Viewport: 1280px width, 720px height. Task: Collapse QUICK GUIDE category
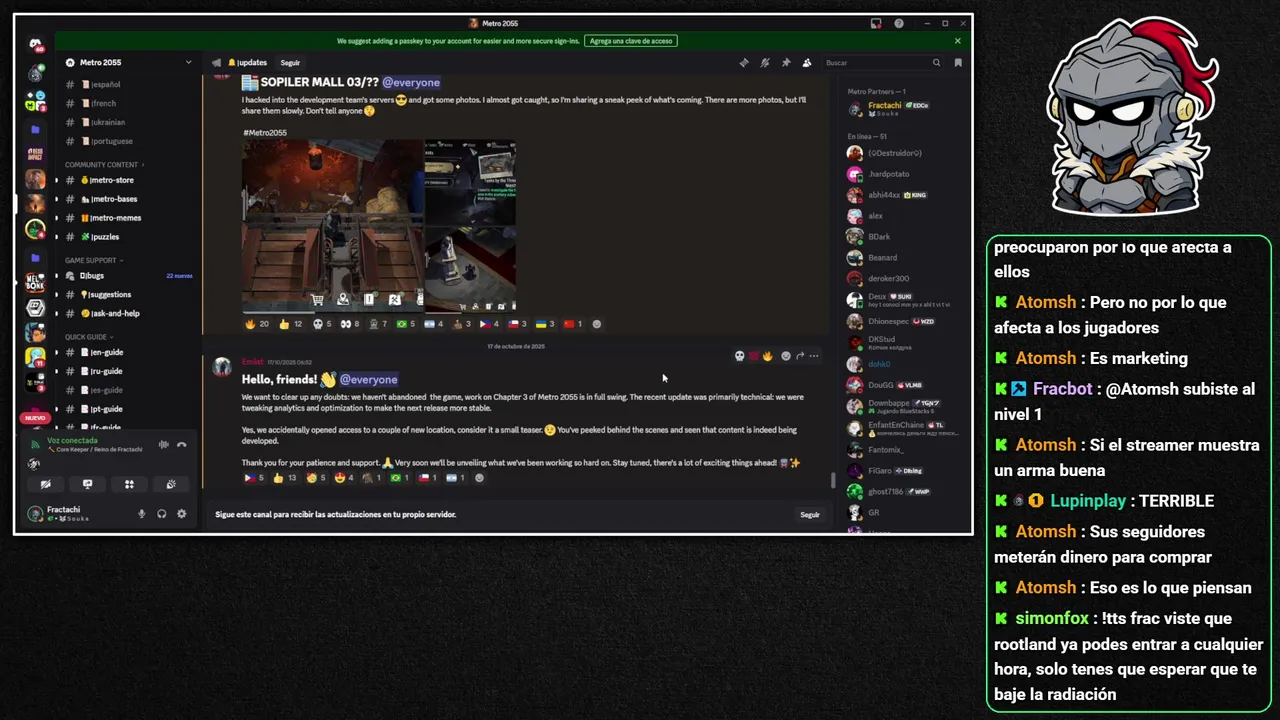tap(89, 337)
